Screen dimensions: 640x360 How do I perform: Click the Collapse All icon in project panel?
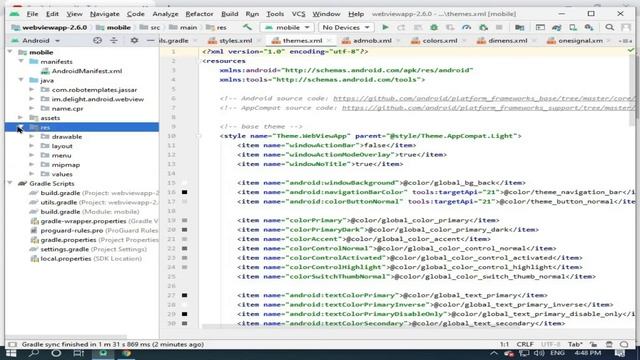click(114, 40)
